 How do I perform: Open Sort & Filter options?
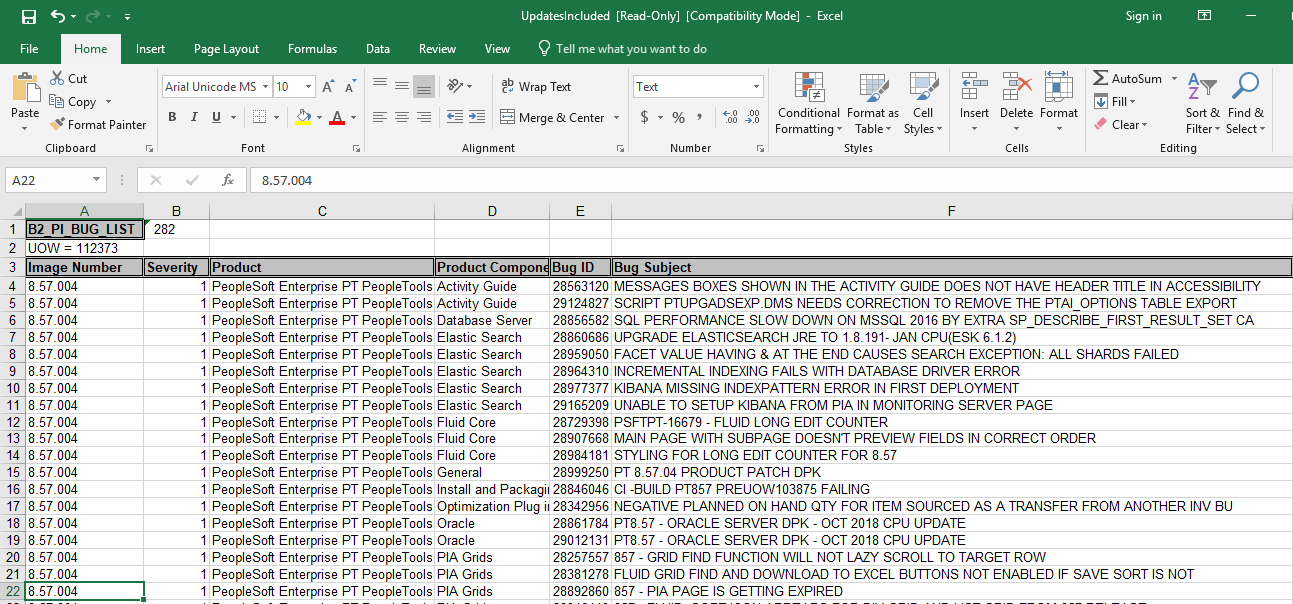[1202, 104]
